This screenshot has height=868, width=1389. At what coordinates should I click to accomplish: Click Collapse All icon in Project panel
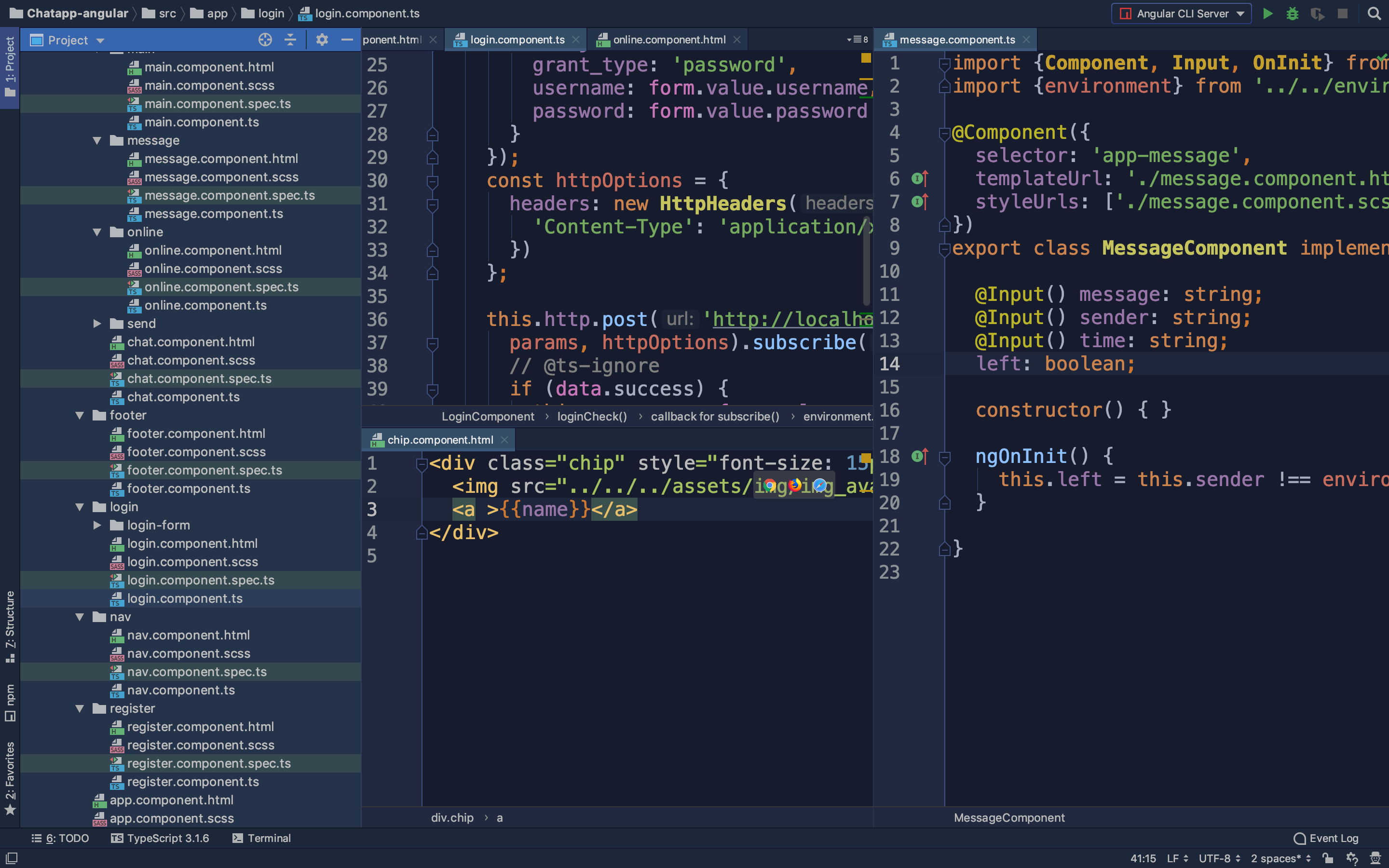[x=290, y=40]
